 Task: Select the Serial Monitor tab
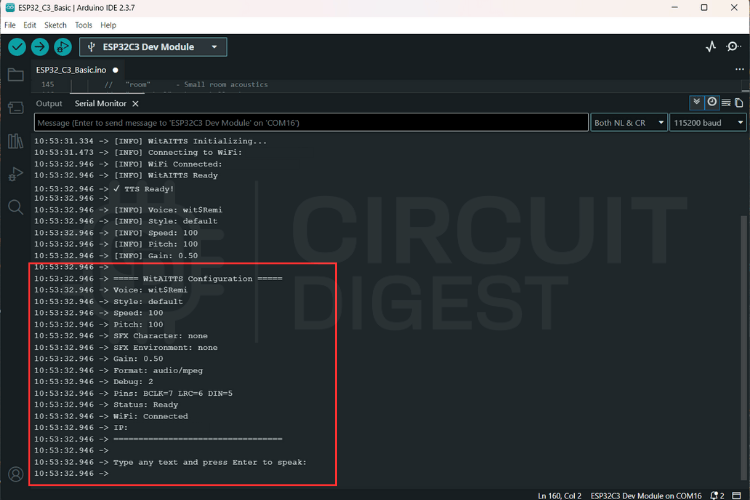tap(100, 103)
